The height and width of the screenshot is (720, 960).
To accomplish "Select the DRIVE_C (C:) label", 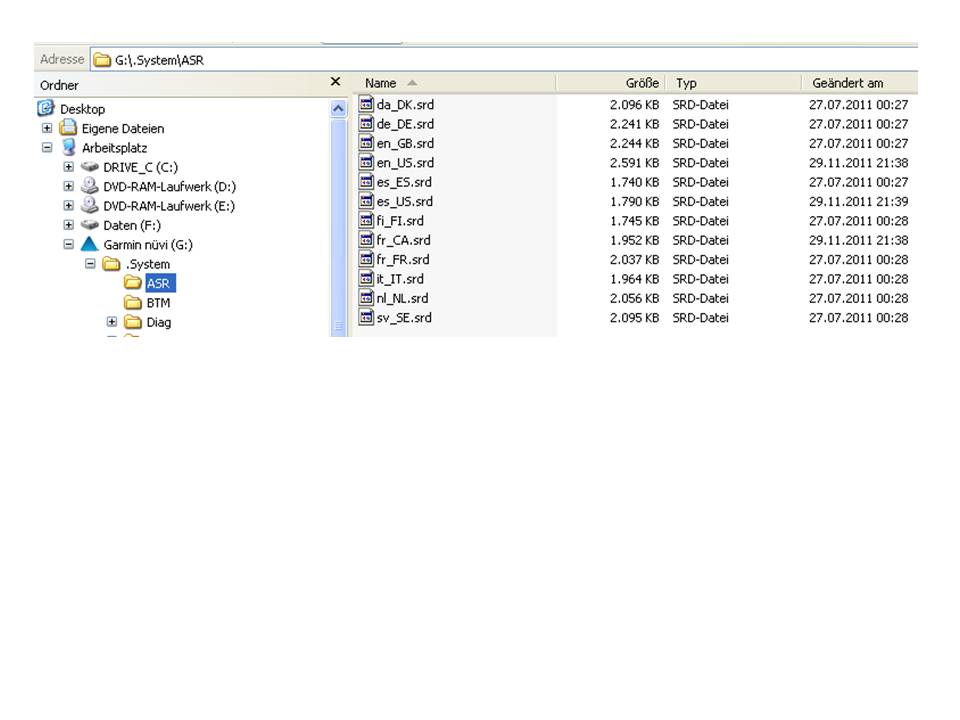I will coord(141,167).
